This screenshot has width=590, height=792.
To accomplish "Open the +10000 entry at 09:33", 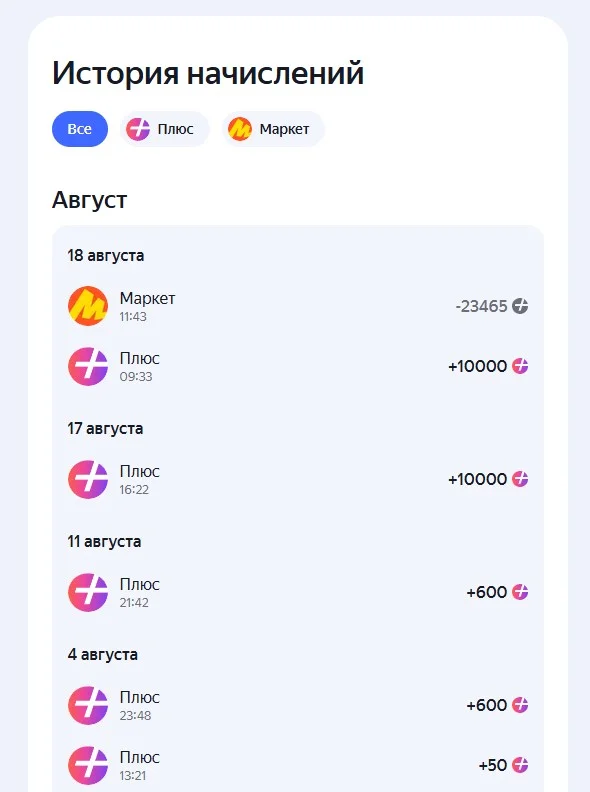I will pos(298,366).
